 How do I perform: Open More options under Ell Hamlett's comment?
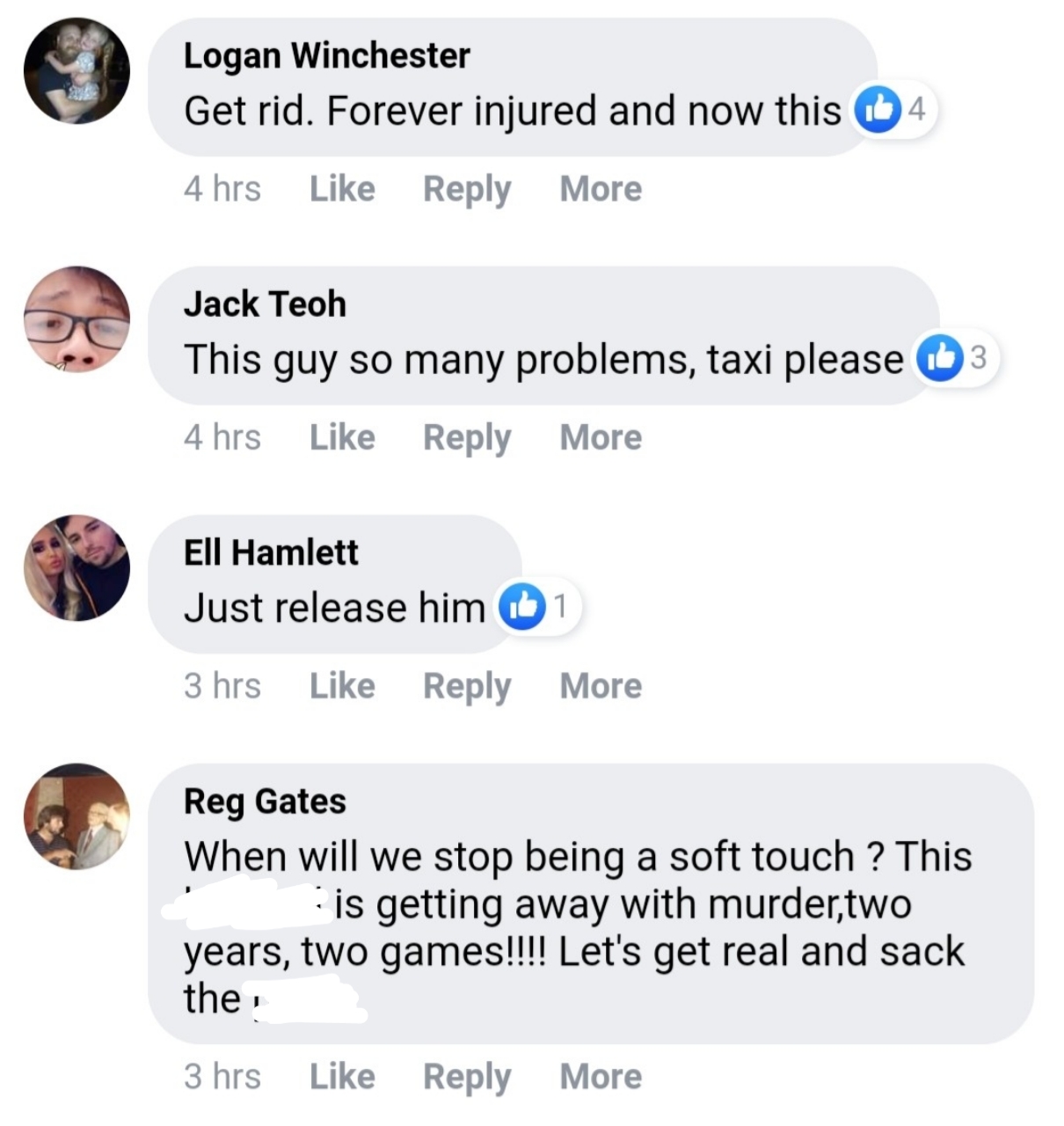[601, 685]
